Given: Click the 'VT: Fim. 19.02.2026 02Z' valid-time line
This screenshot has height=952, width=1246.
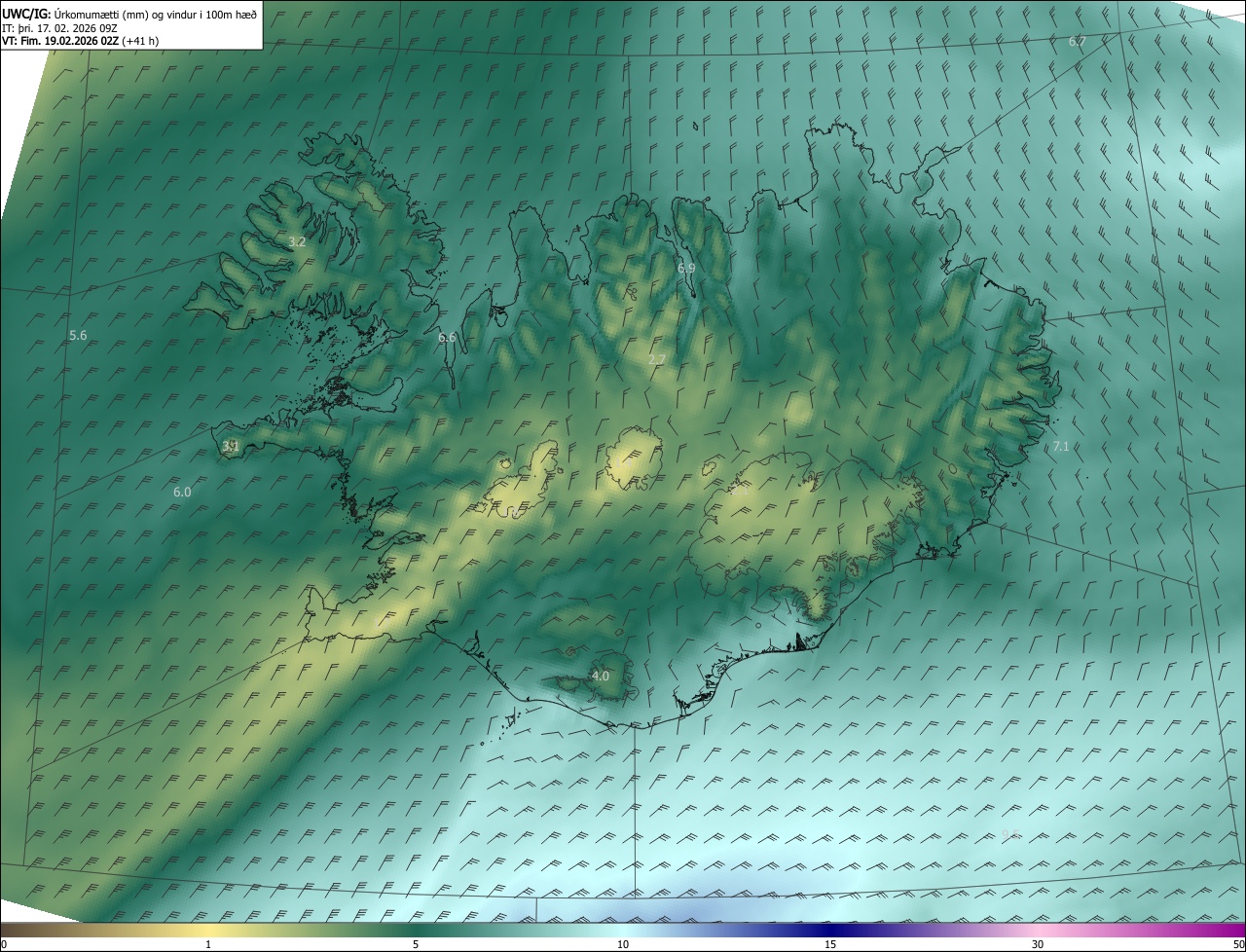Looking at the screenshot, I should (80, 41).
